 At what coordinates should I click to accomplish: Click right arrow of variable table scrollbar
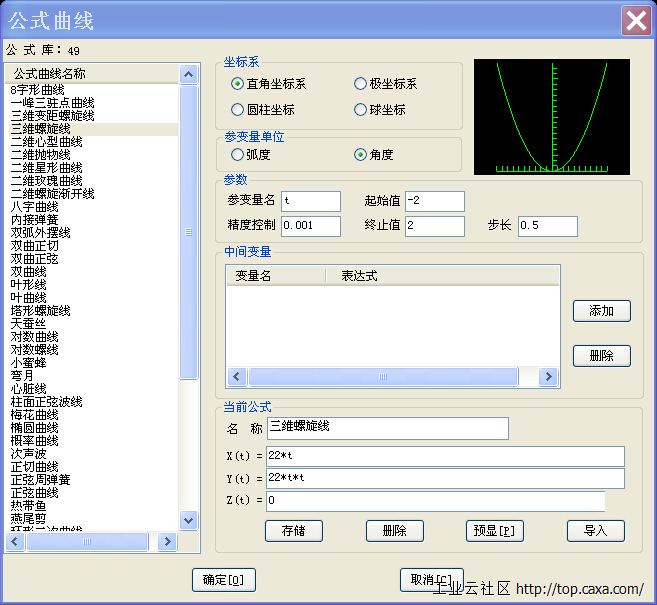point(547,377)
